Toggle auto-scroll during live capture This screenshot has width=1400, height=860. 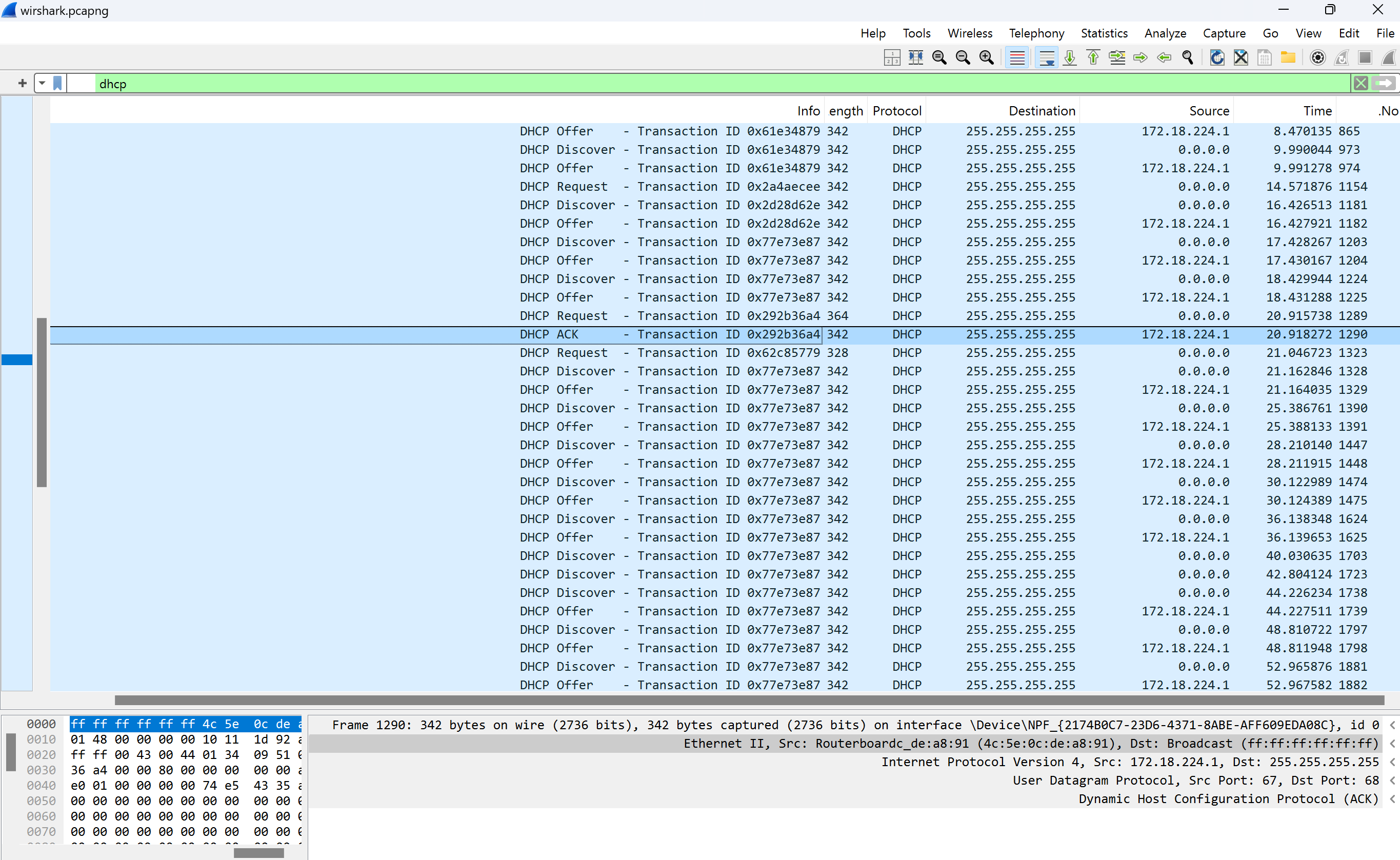[x=1046, y=57]
